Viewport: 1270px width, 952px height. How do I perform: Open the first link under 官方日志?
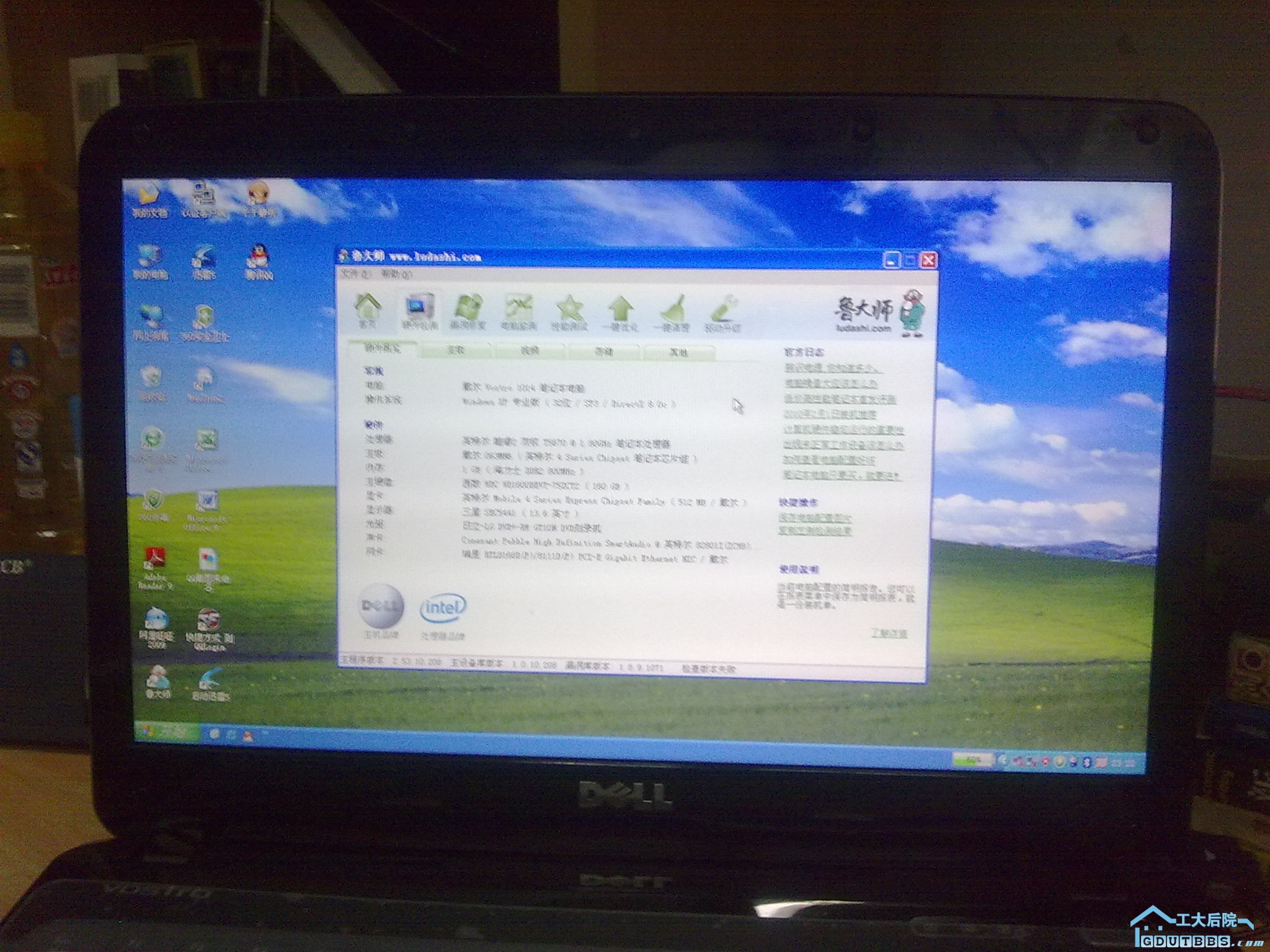[x=832, y=368]
